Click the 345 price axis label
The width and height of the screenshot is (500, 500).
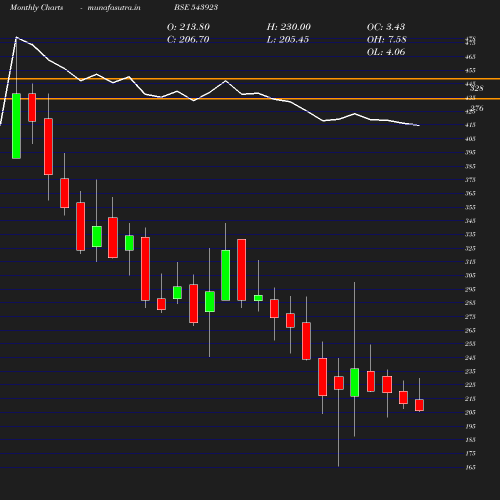(470, 221)
